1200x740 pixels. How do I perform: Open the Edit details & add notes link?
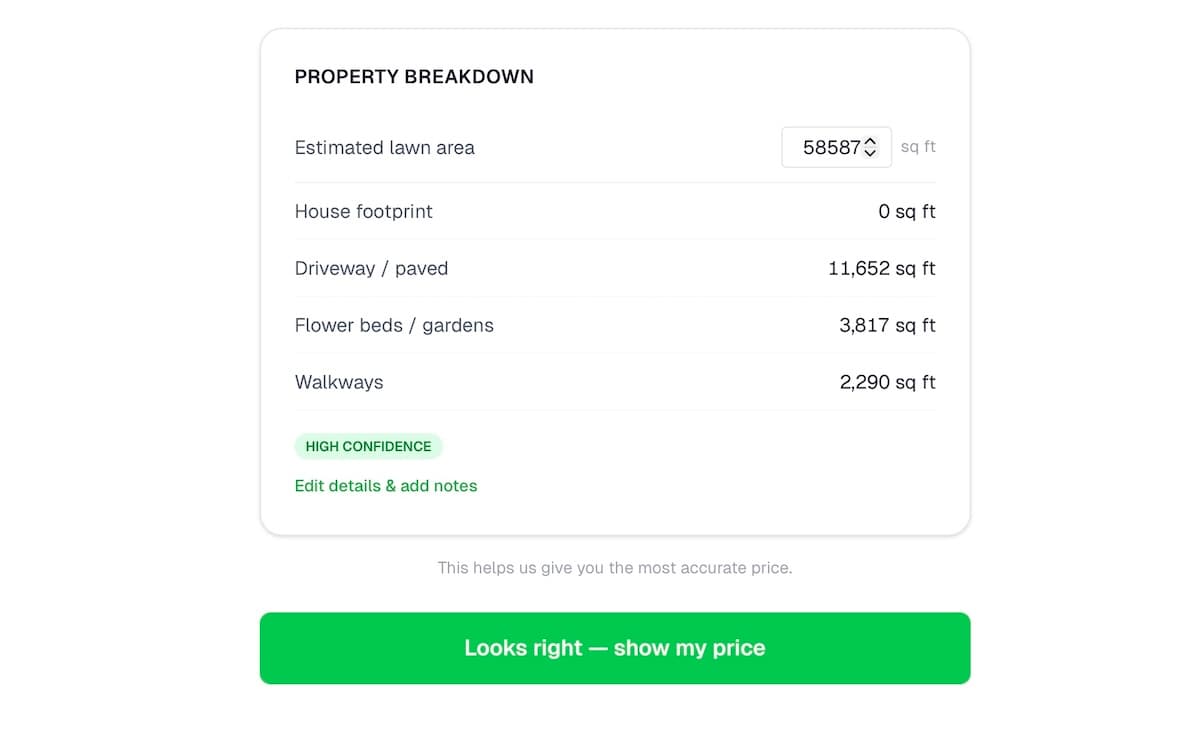(x=386, y=486)
